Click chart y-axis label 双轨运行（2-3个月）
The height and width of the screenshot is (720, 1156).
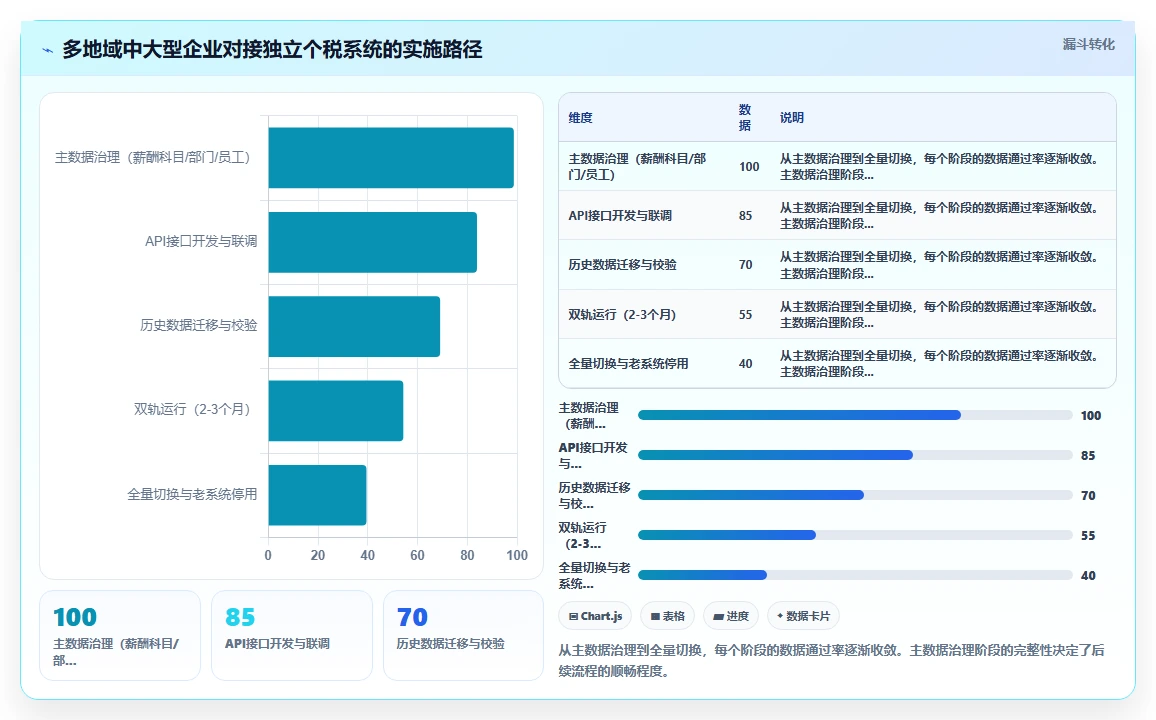click(x=195, y=410)
